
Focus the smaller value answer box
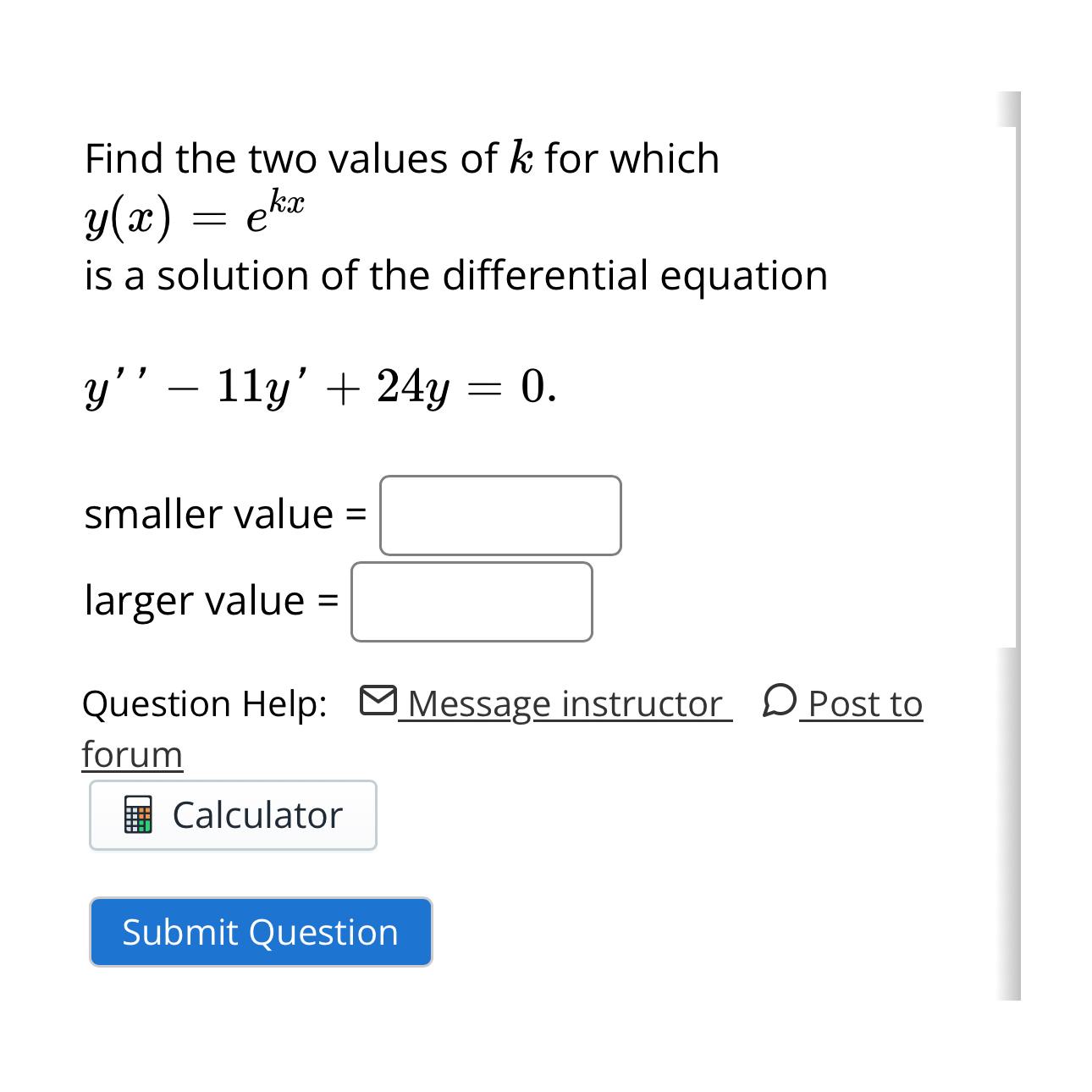(x=500, y=516)
